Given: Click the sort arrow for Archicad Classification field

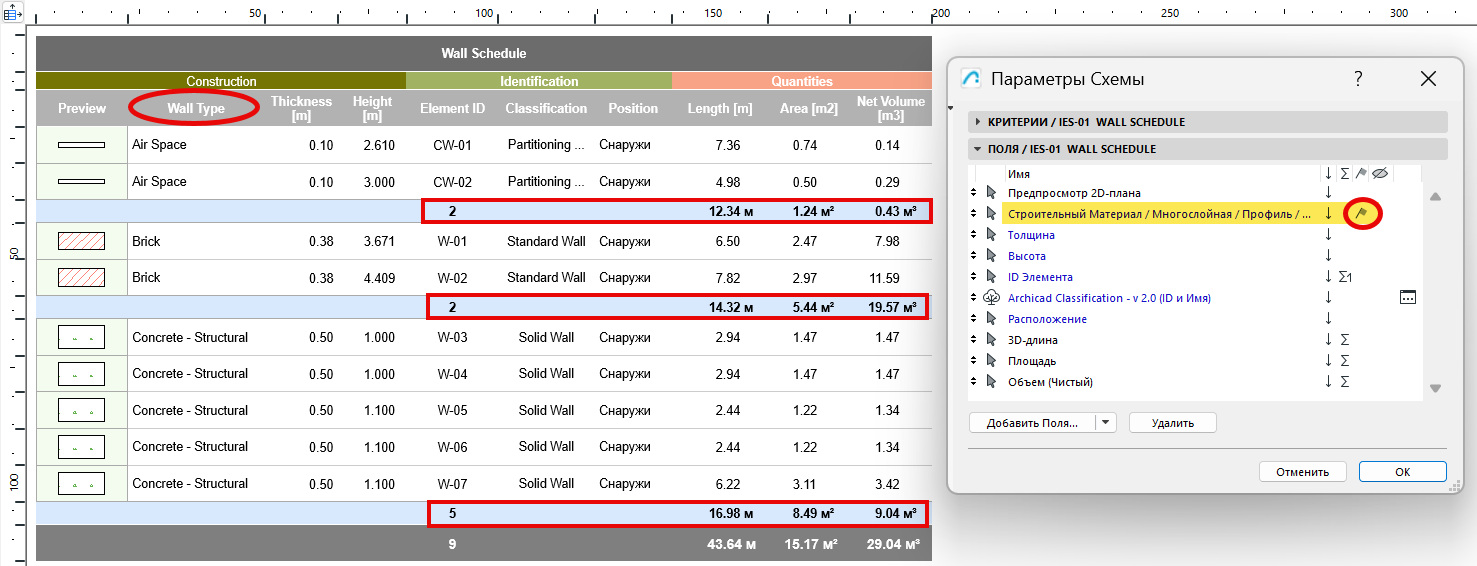Looking at the screenshot, I should click(x=1329, y=297).
